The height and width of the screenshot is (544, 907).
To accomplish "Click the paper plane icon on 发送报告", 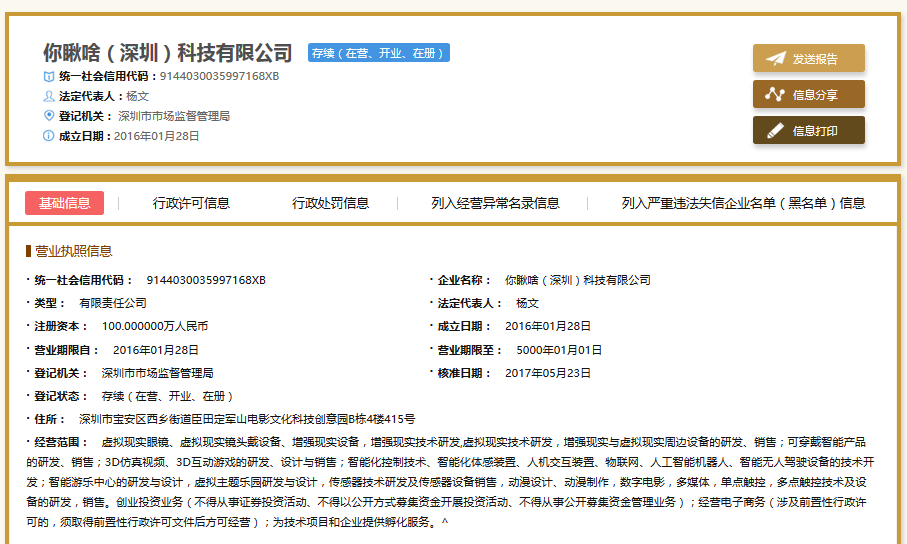I will 775,59.
